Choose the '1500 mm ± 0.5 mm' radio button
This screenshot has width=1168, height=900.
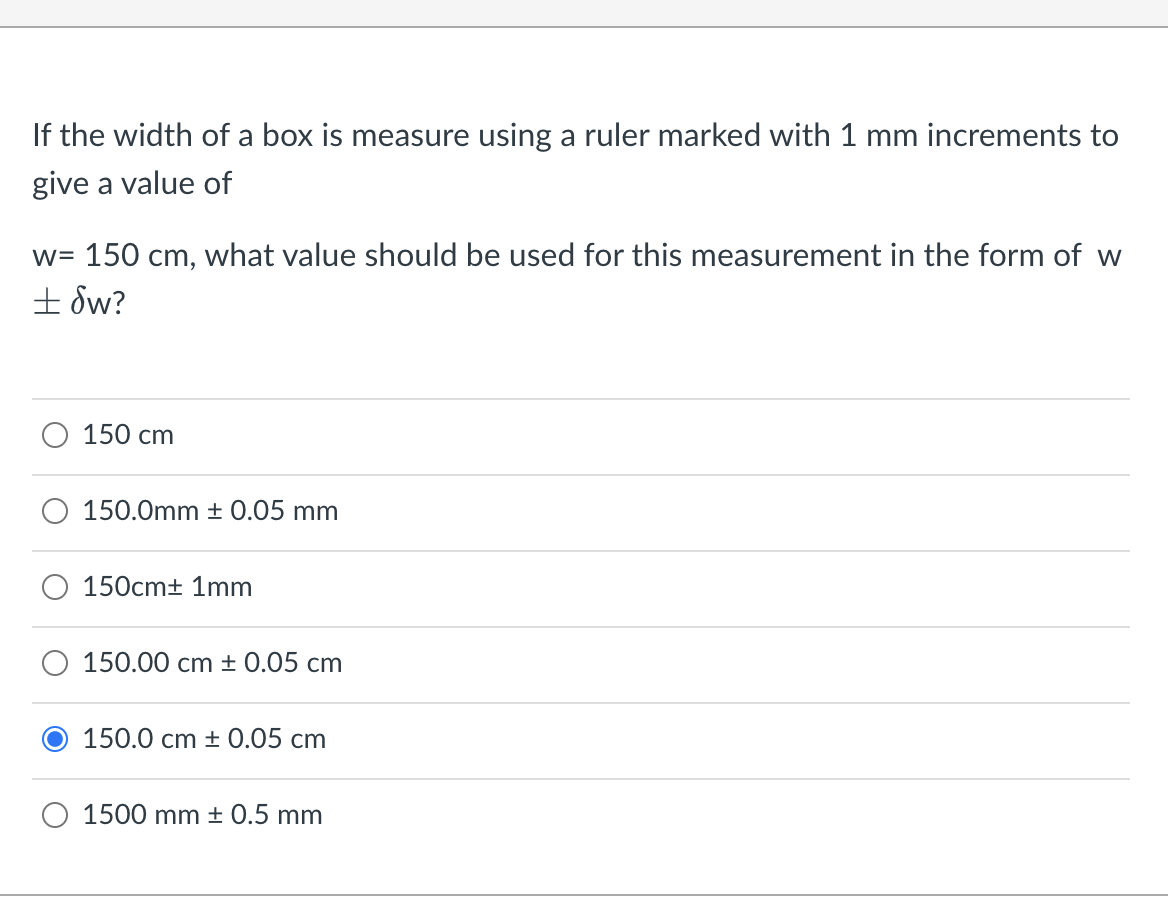pyautogui.click(x=55, y=815)
